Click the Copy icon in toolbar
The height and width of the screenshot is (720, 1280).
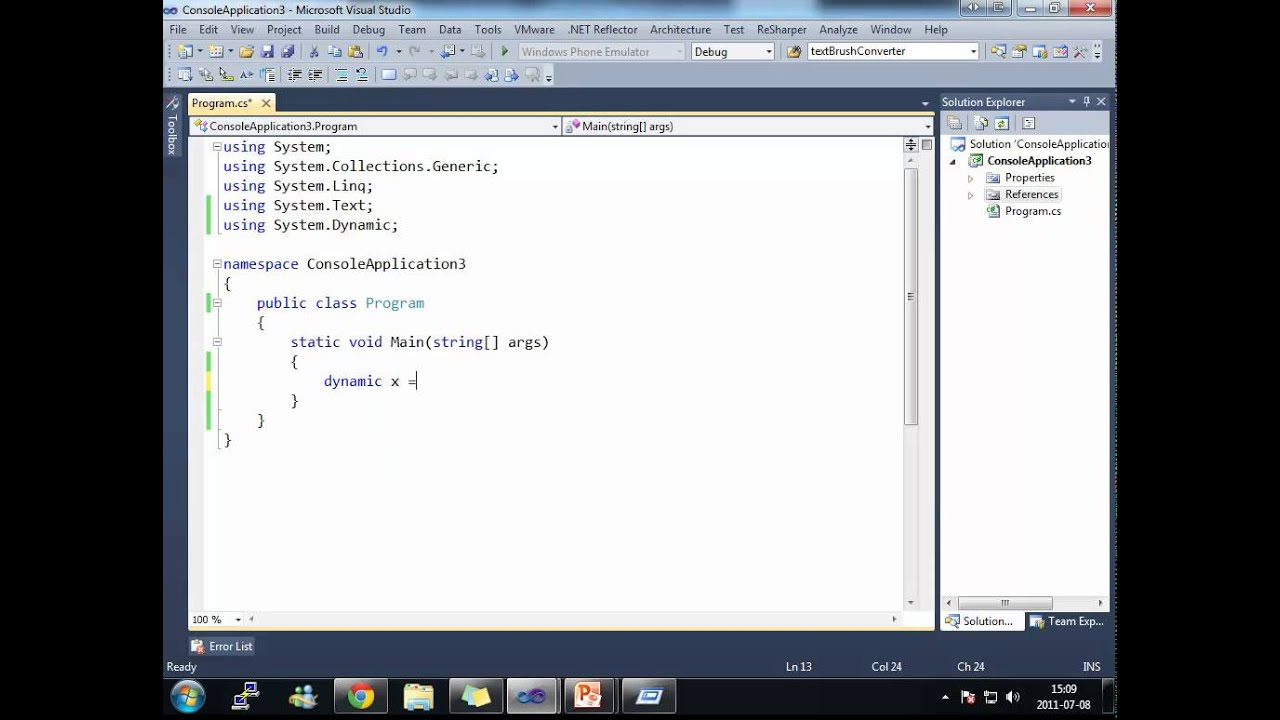coord(334,51)
